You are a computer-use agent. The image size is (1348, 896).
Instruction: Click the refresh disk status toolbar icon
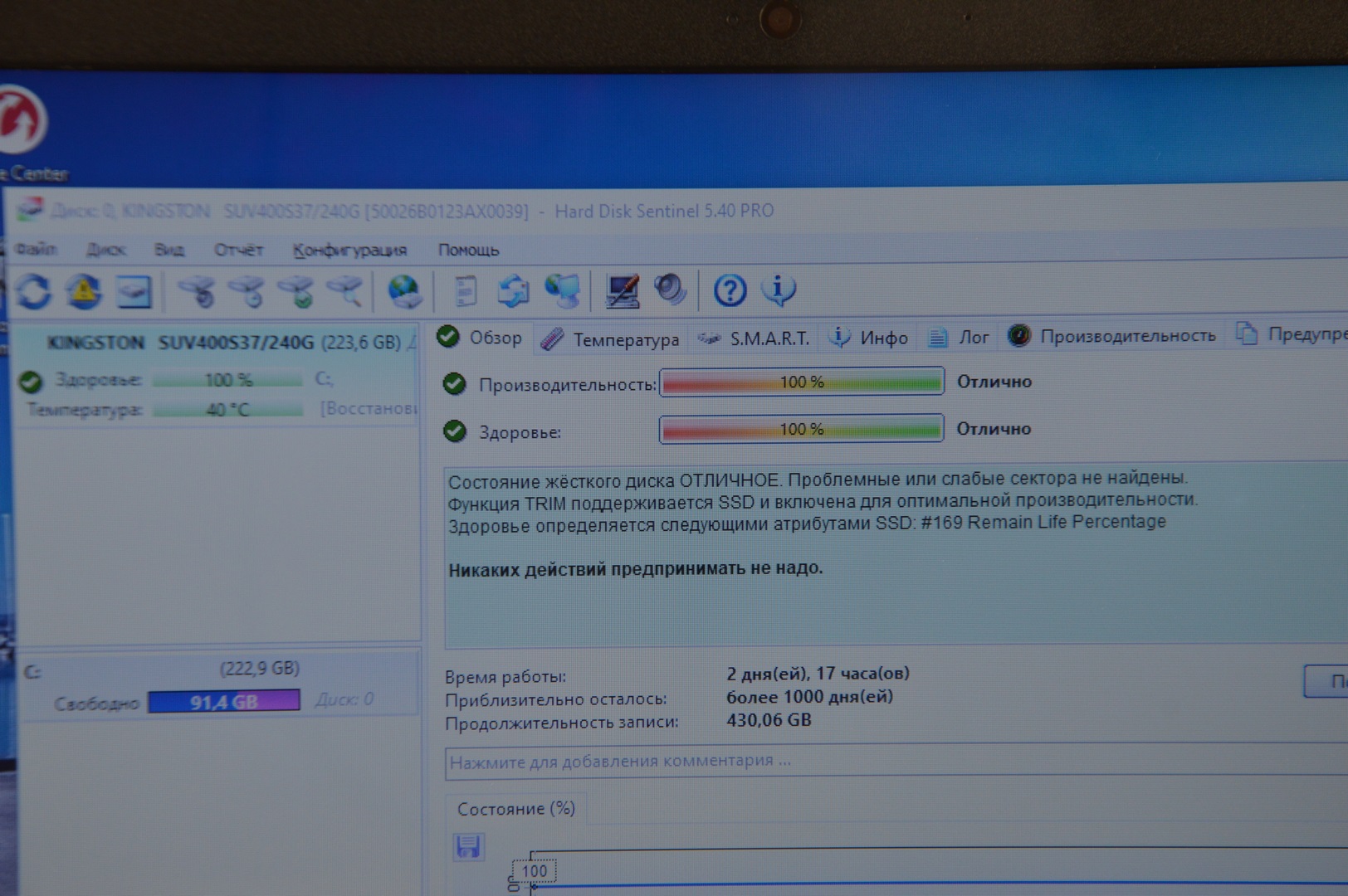pos(33,292)
